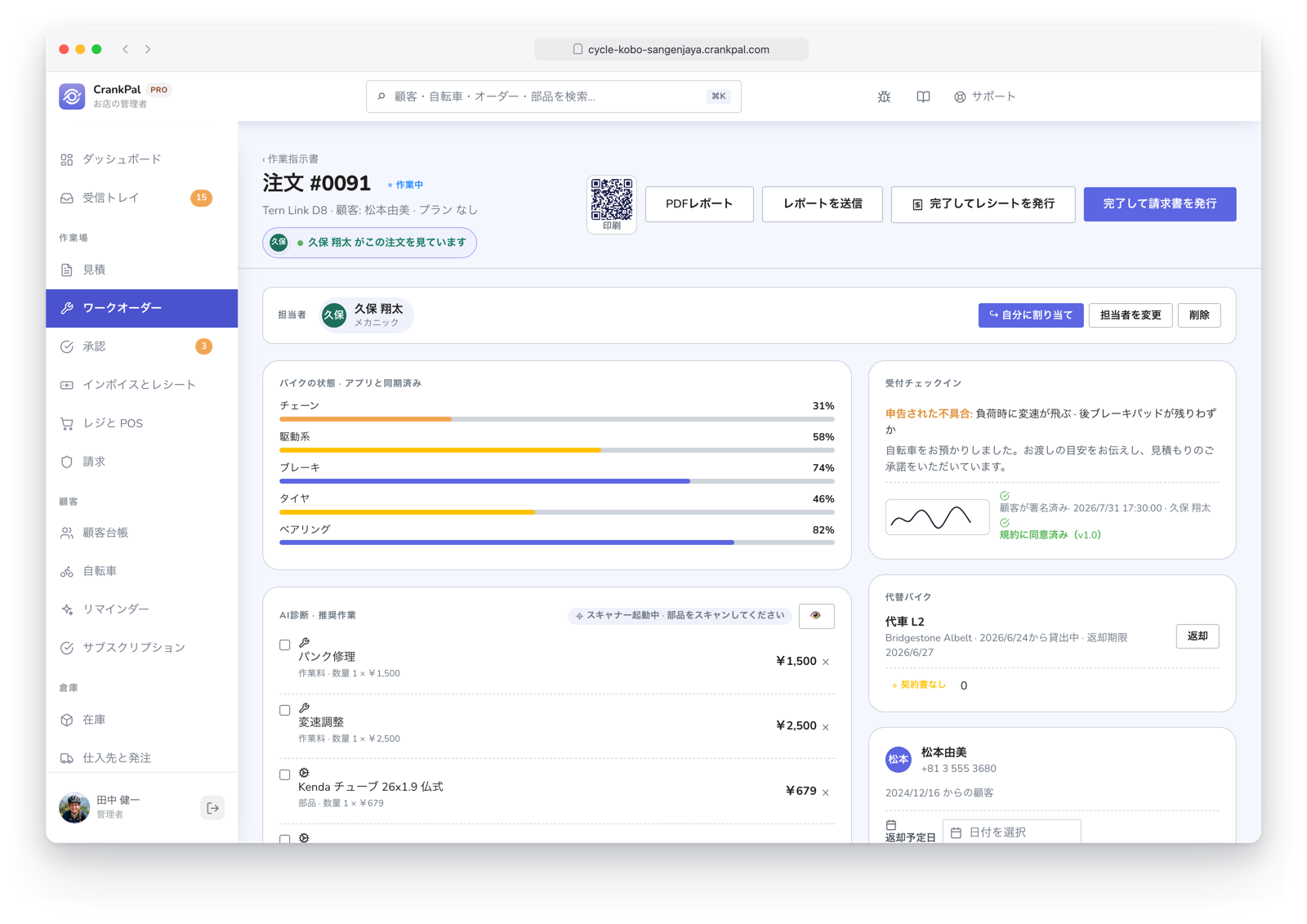The width and height of the screenshot is (1307, 924).
Task: Open 承認 in the sidebar
Action: (141, 346)
